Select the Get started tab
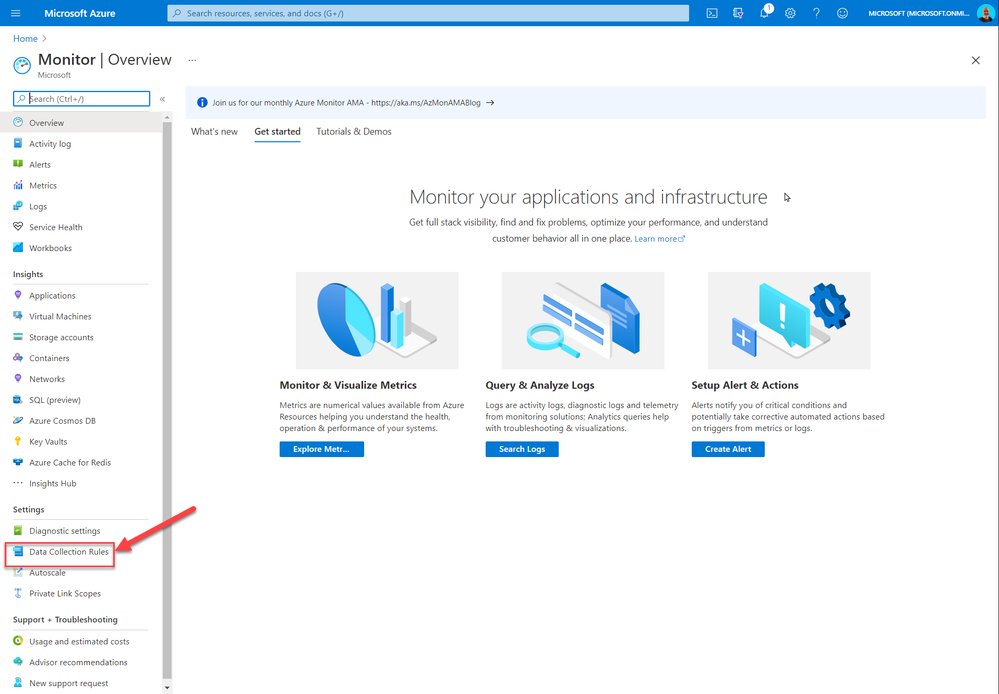This screenshot has height=694, width=999. click(277, 131)
